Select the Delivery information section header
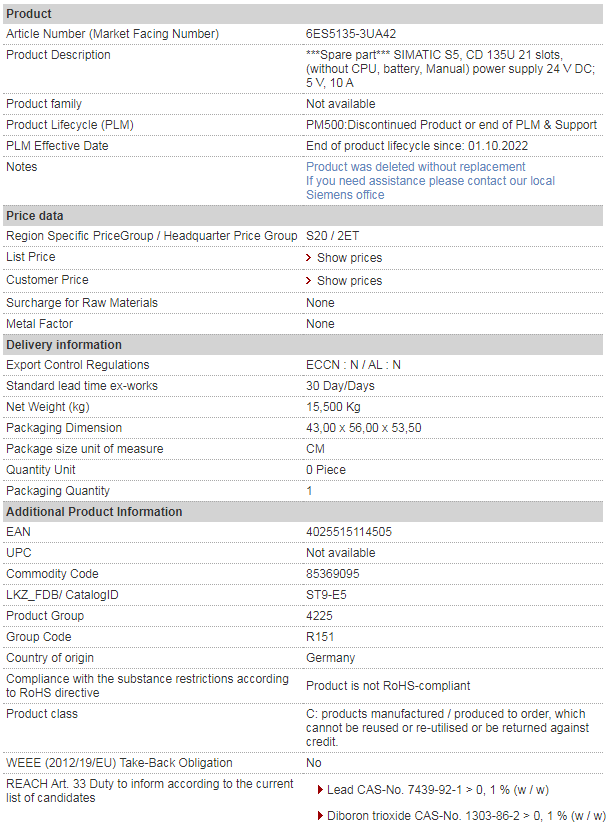The width and height of the screenshot is (614, 831). pyautogui.click(x=303, y=344)
